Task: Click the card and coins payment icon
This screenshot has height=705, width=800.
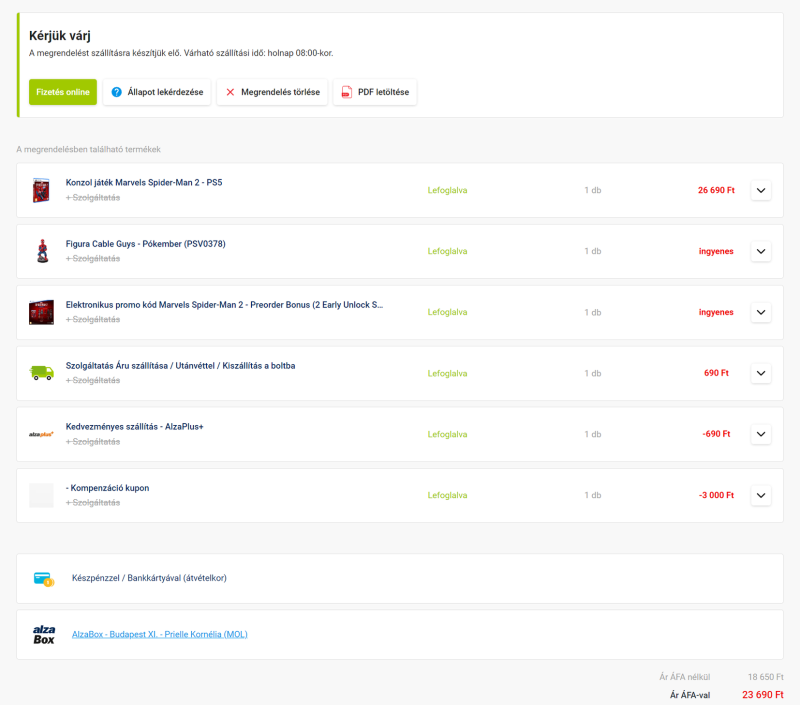Action: 44,579
